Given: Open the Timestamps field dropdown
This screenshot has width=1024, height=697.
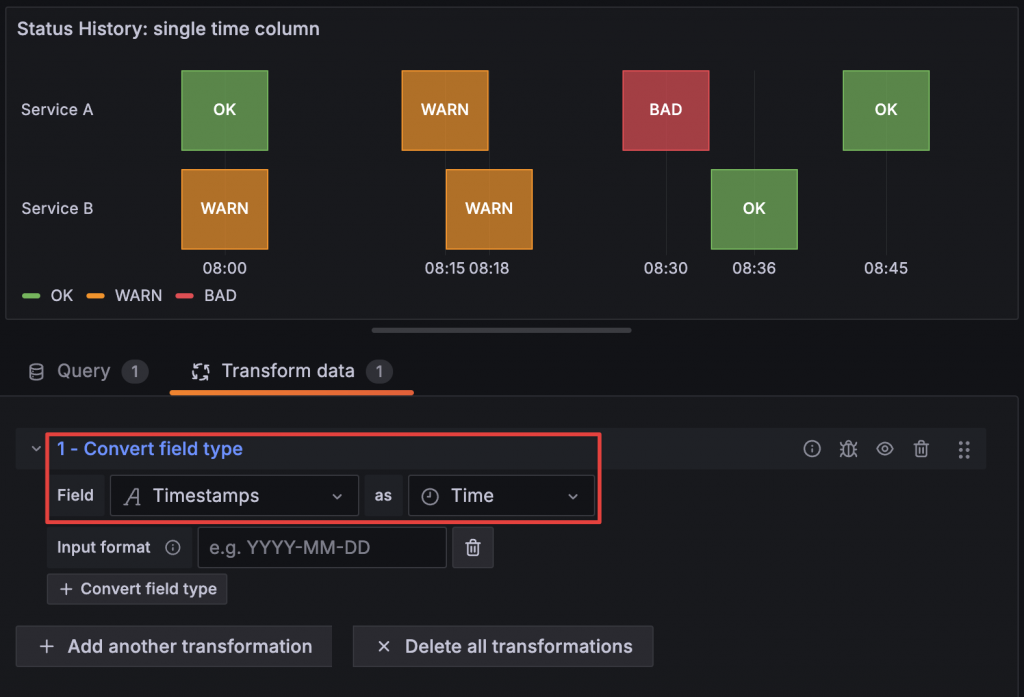Looking at the screenshot, I should click(x=234, y=496).
